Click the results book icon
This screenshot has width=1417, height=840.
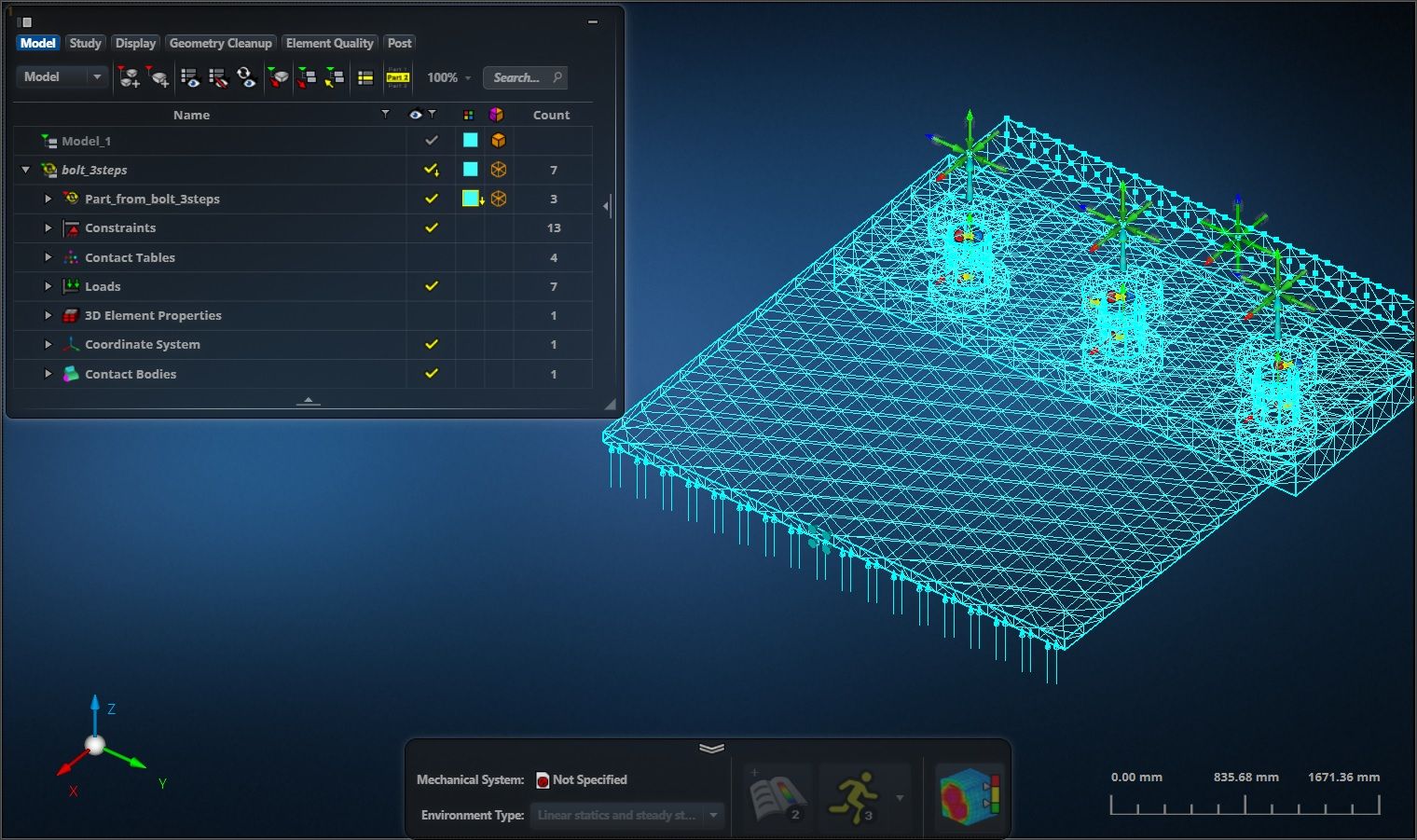(778, 797)
